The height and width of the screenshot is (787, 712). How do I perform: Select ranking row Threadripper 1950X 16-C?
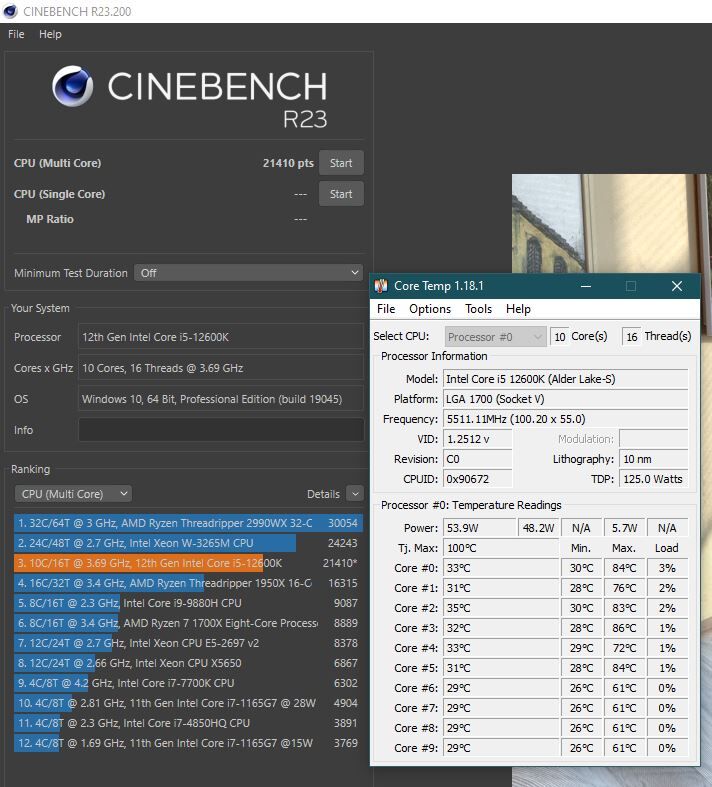pyautogui.click(x=188, y=583)
